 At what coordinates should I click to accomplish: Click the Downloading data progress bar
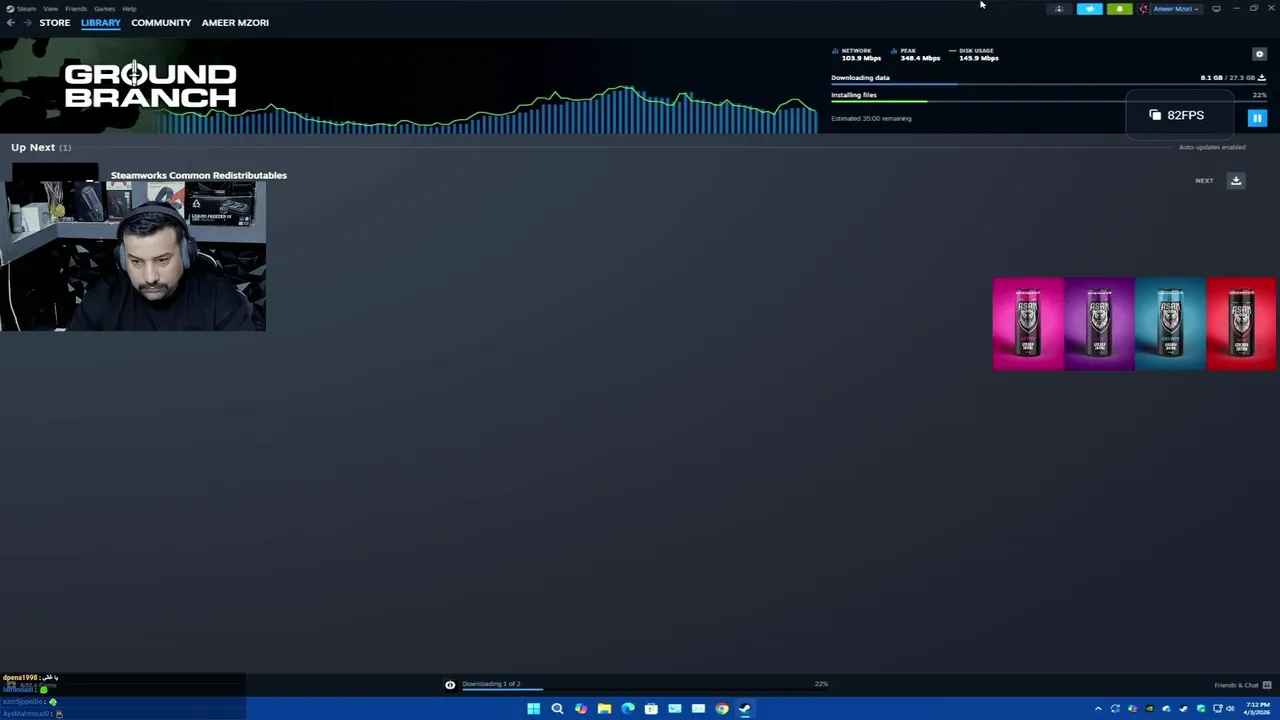1048,85
